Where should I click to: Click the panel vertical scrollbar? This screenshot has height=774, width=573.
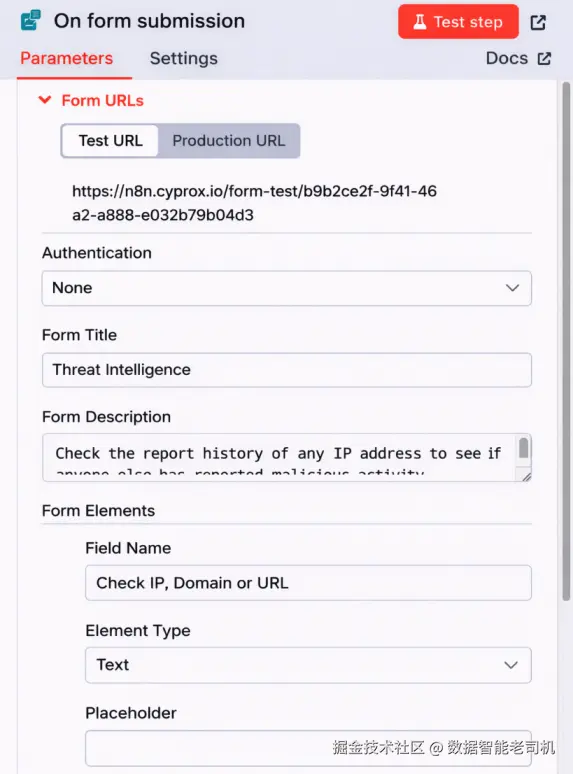tap(566, 342)
